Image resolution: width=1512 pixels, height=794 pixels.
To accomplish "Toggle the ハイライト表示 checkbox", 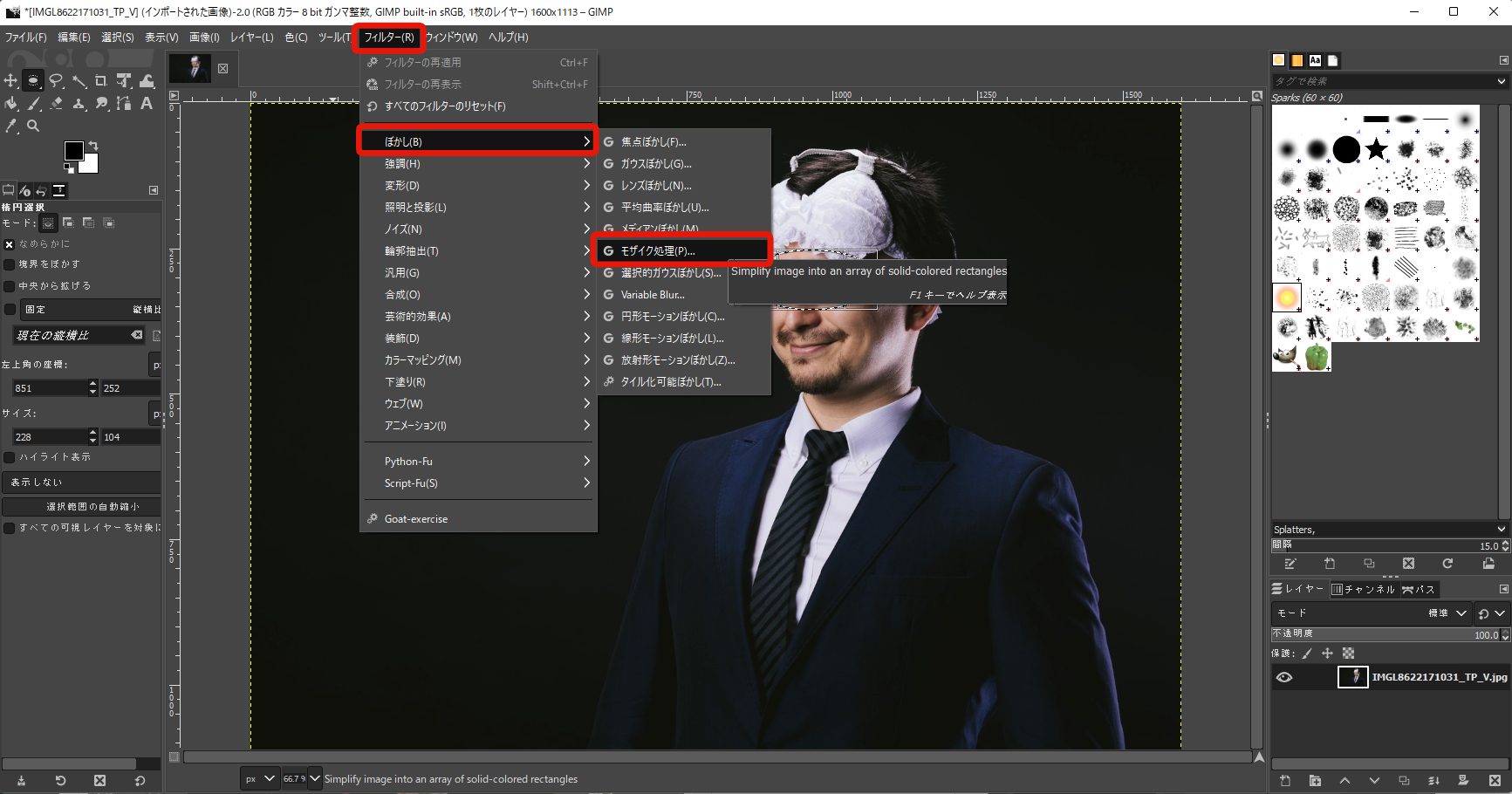I will 10,457.
